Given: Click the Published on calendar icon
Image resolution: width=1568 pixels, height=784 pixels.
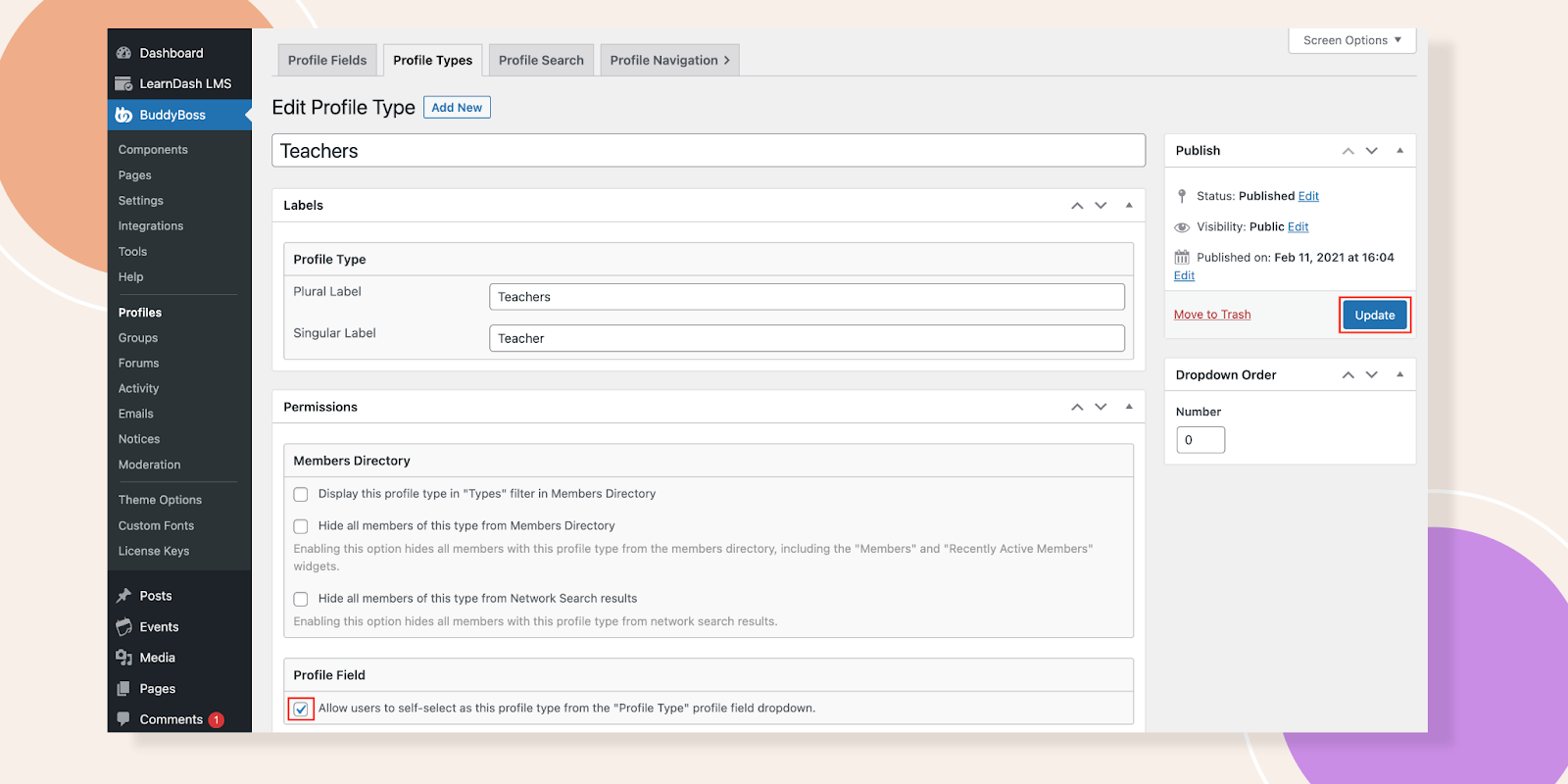Looking at the screenshot, I should pyautogui.click(x=1182, y=257).
